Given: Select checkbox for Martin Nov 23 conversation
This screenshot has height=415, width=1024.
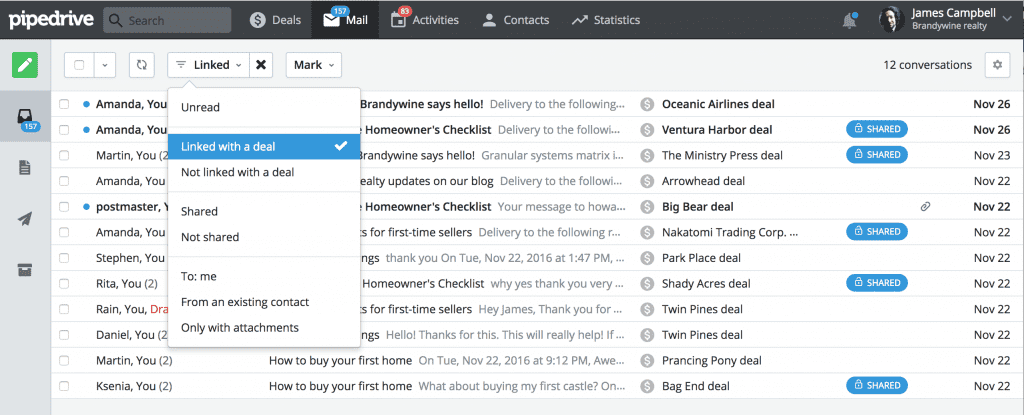Looking at the screenshot, I should (x=64, y=156).
